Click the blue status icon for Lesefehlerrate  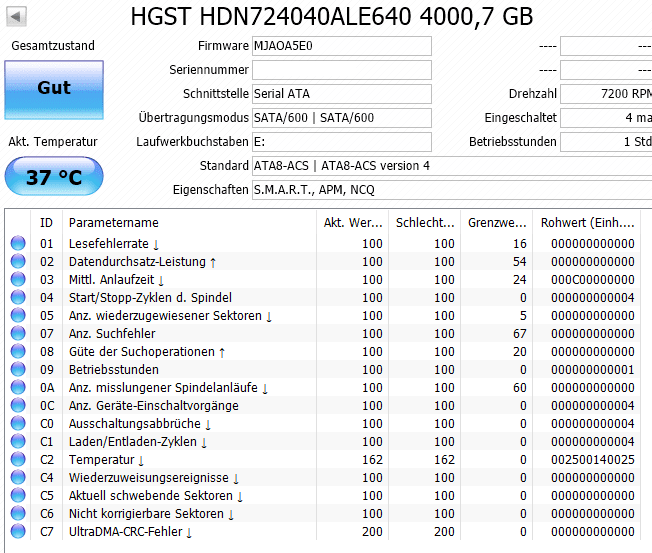(x=18, y=243)
